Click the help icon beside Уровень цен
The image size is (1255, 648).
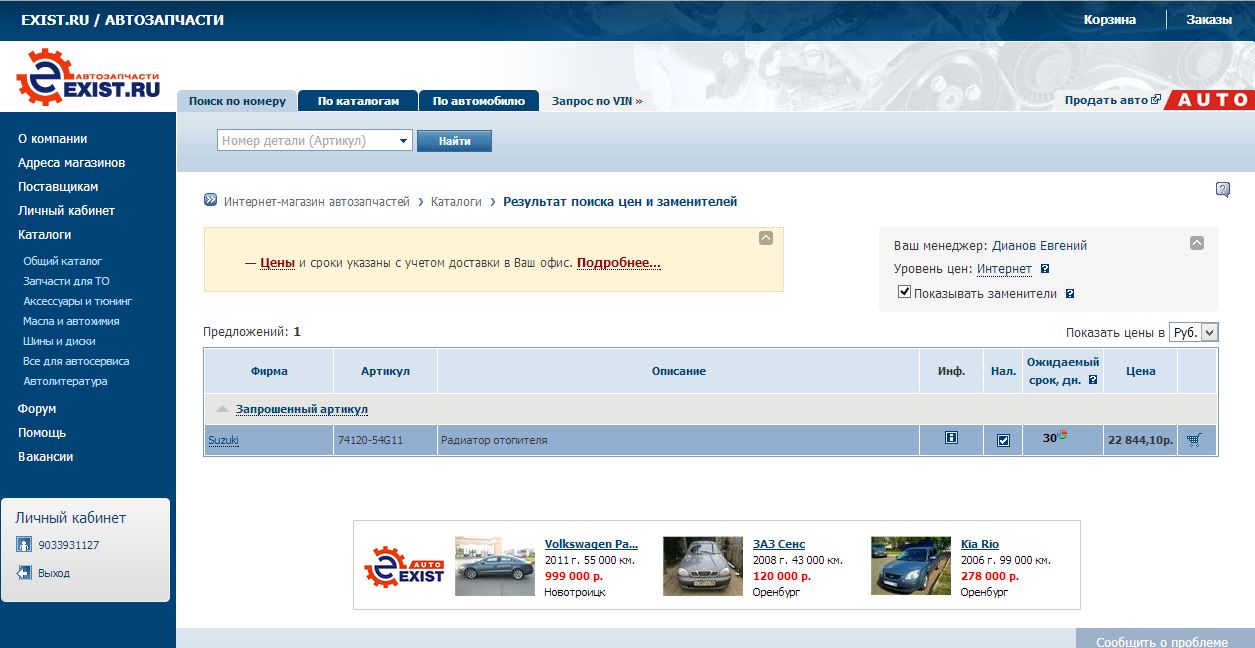(x=1045, y=269)
